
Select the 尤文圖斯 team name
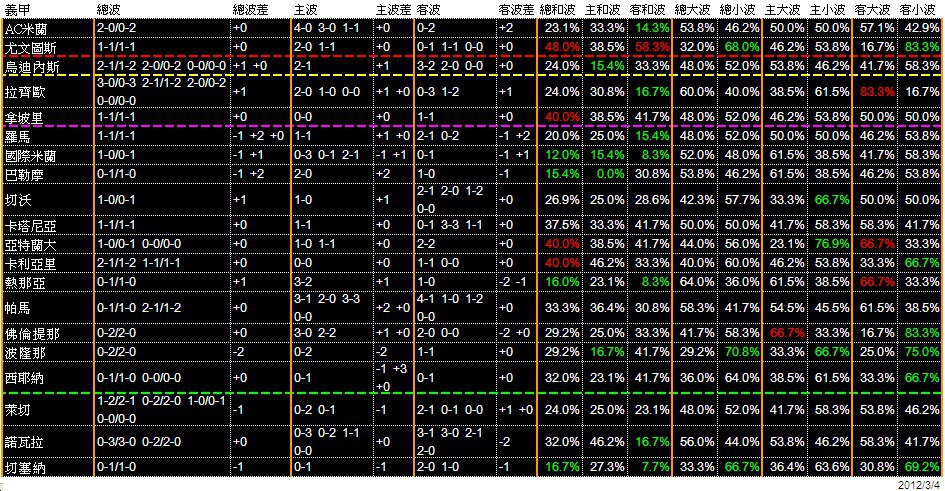coord(30,48)
